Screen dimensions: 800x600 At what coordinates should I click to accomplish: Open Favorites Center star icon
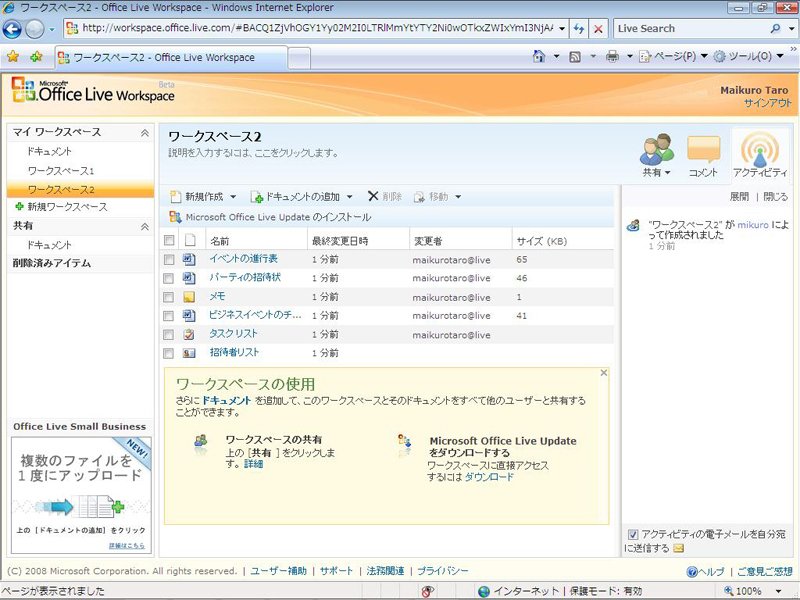pyautogui.click(x=13, y=57)
